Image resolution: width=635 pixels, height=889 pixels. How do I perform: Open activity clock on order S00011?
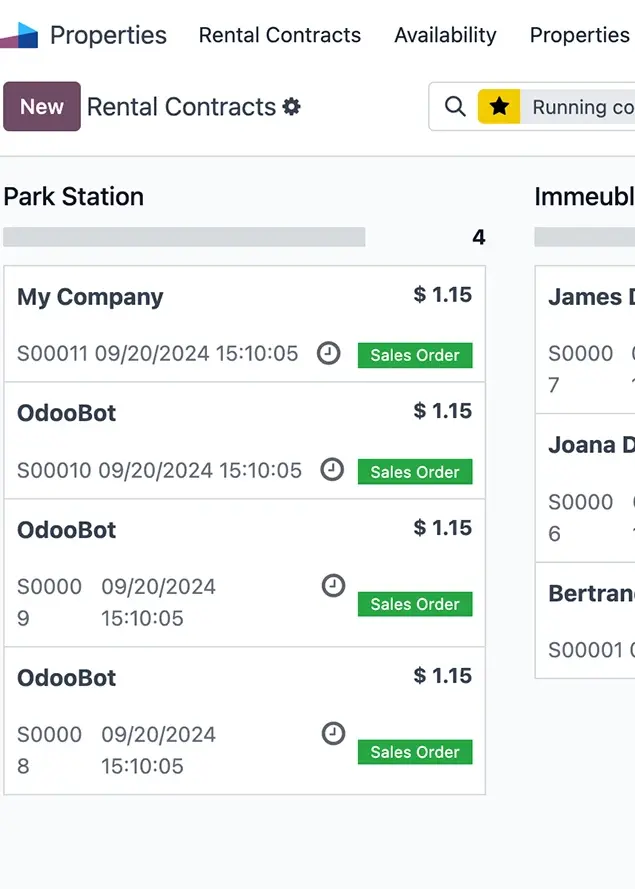328,353
